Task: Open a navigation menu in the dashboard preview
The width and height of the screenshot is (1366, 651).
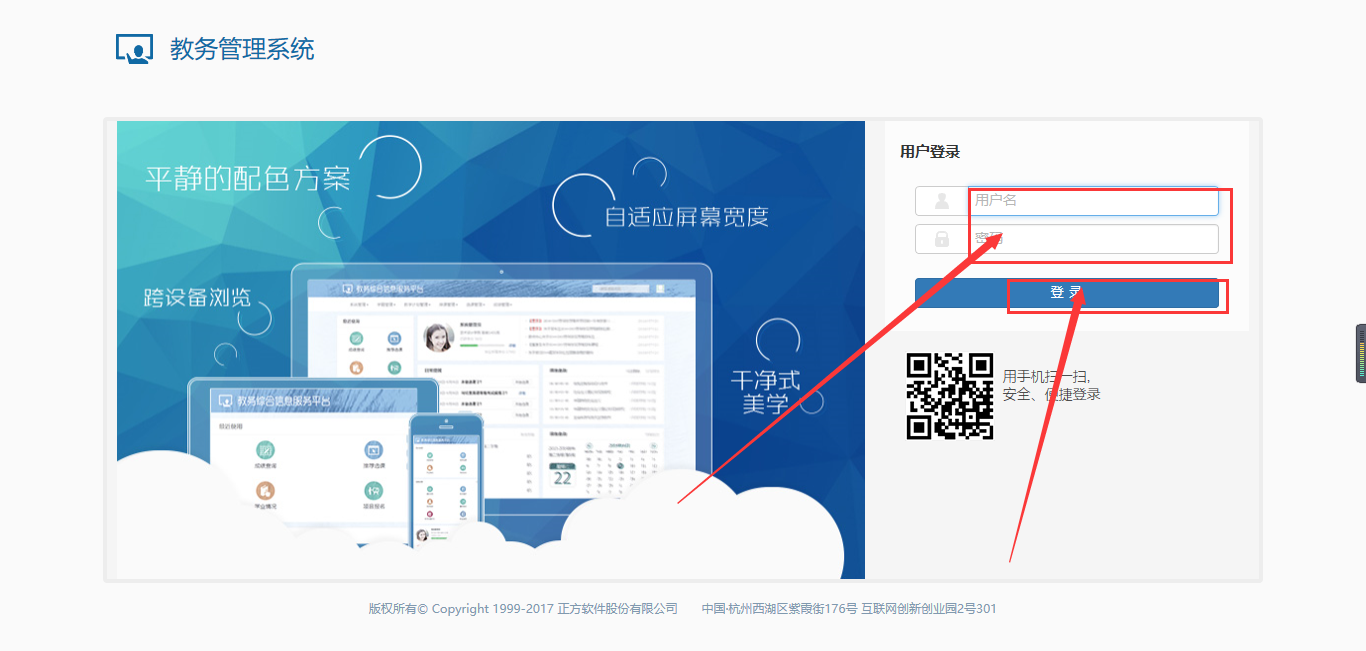Action: 361,305
